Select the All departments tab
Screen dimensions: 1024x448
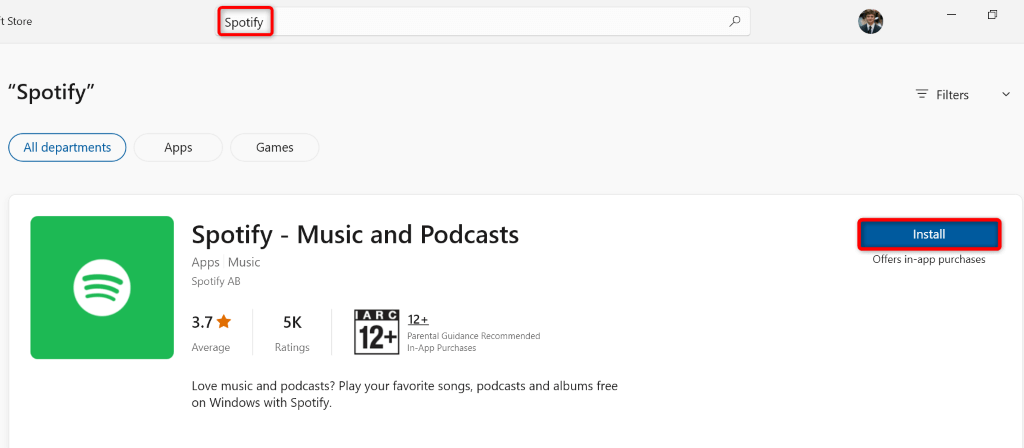point(67,147)
